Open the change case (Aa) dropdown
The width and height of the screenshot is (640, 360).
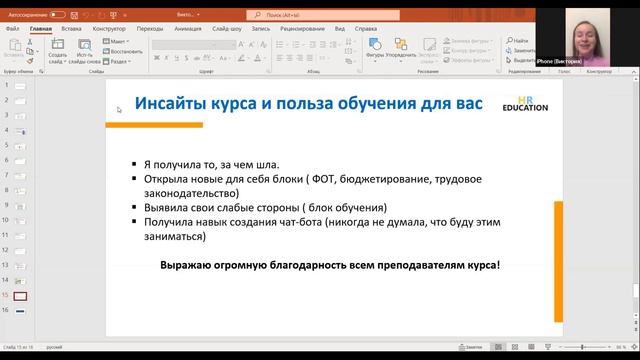click(x=224, y=58)
